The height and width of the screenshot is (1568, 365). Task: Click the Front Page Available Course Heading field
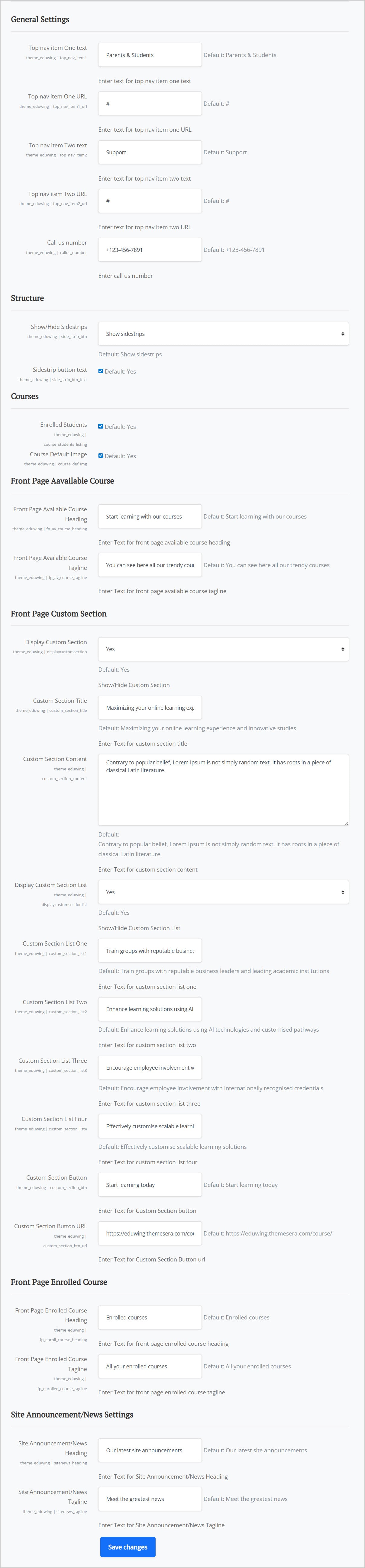pyautogui.click(x=149, y=516)
